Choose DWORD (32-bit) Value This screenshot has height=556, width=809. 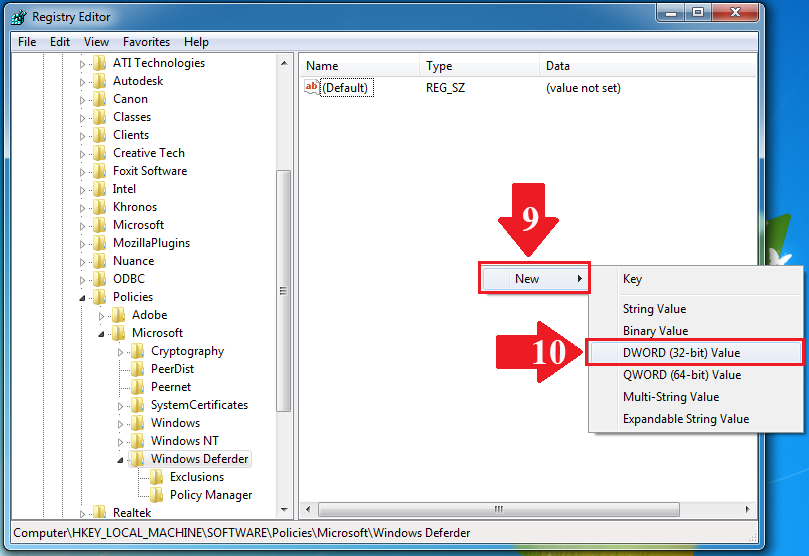[x=694, y=353]
